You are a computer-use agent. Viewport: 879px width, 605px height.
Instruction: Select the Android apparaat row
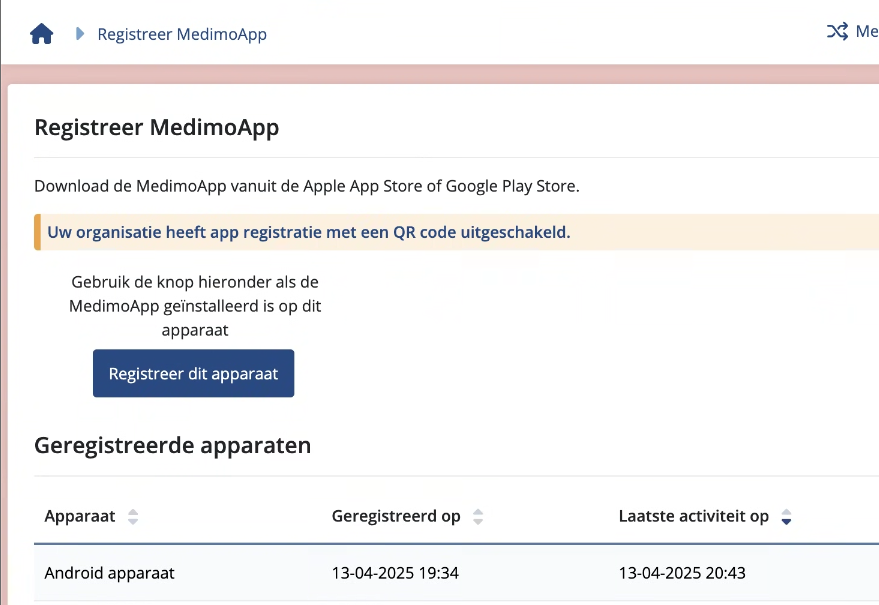pos(110,573)
